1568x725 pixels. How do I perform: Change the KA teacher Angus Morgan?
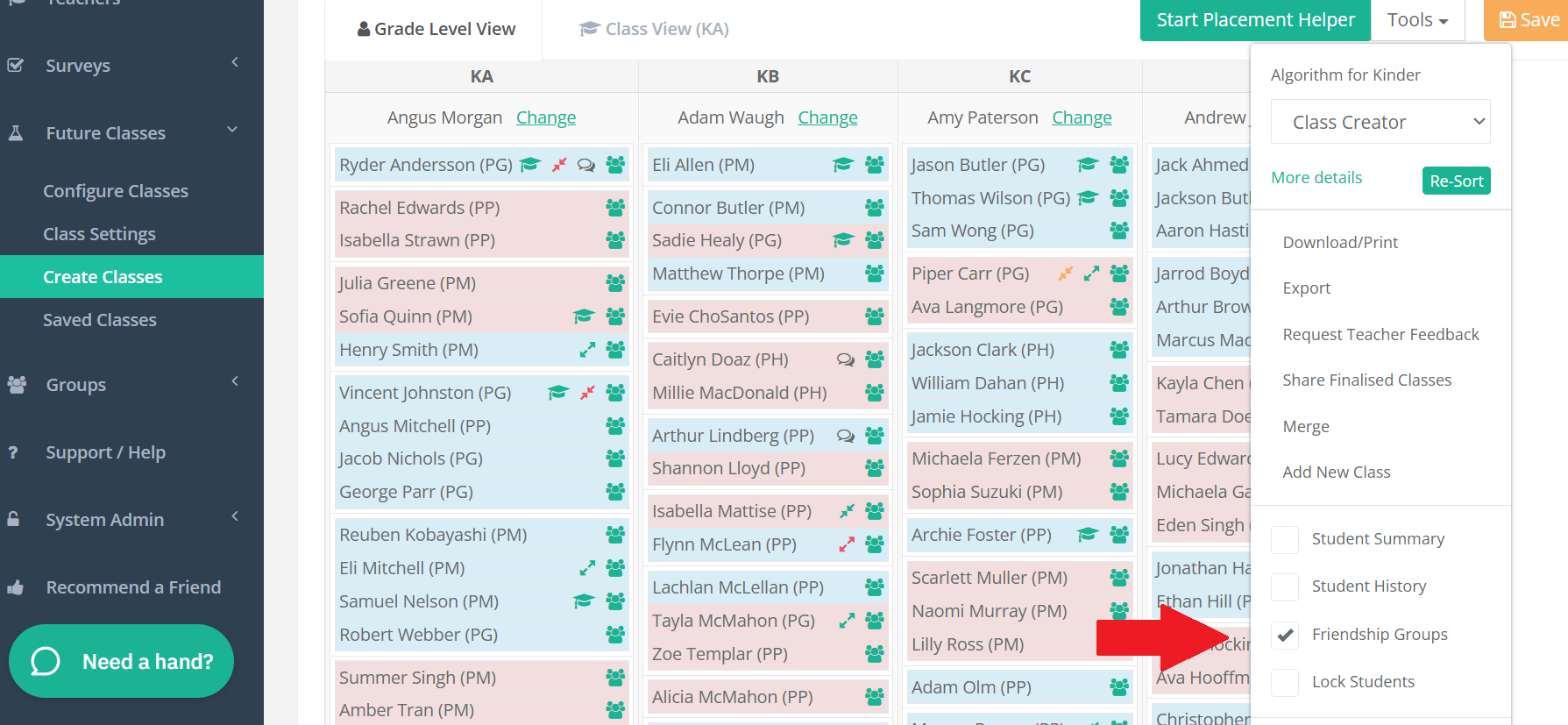pyautogui.click(x=546, y=117)
